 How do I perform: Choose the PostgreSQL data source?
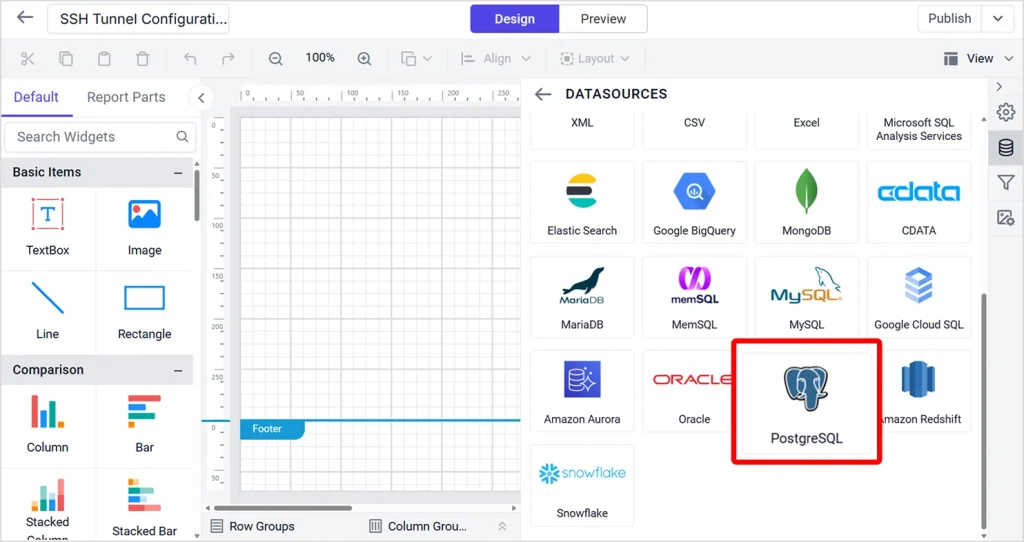coord(807,402)
